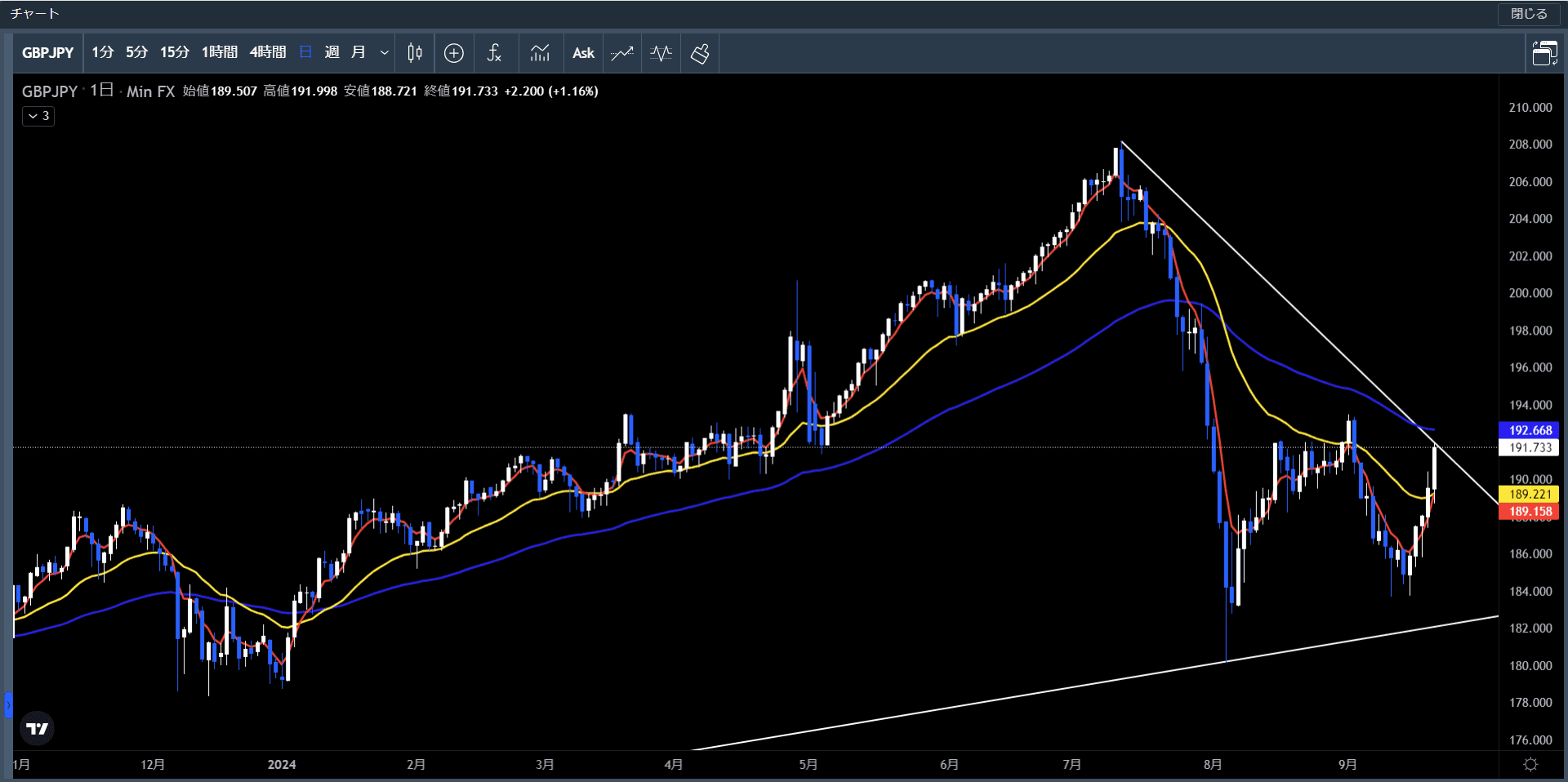
Task: Click the blue 192.668 price label
Action: click(x=1530, y=430)
